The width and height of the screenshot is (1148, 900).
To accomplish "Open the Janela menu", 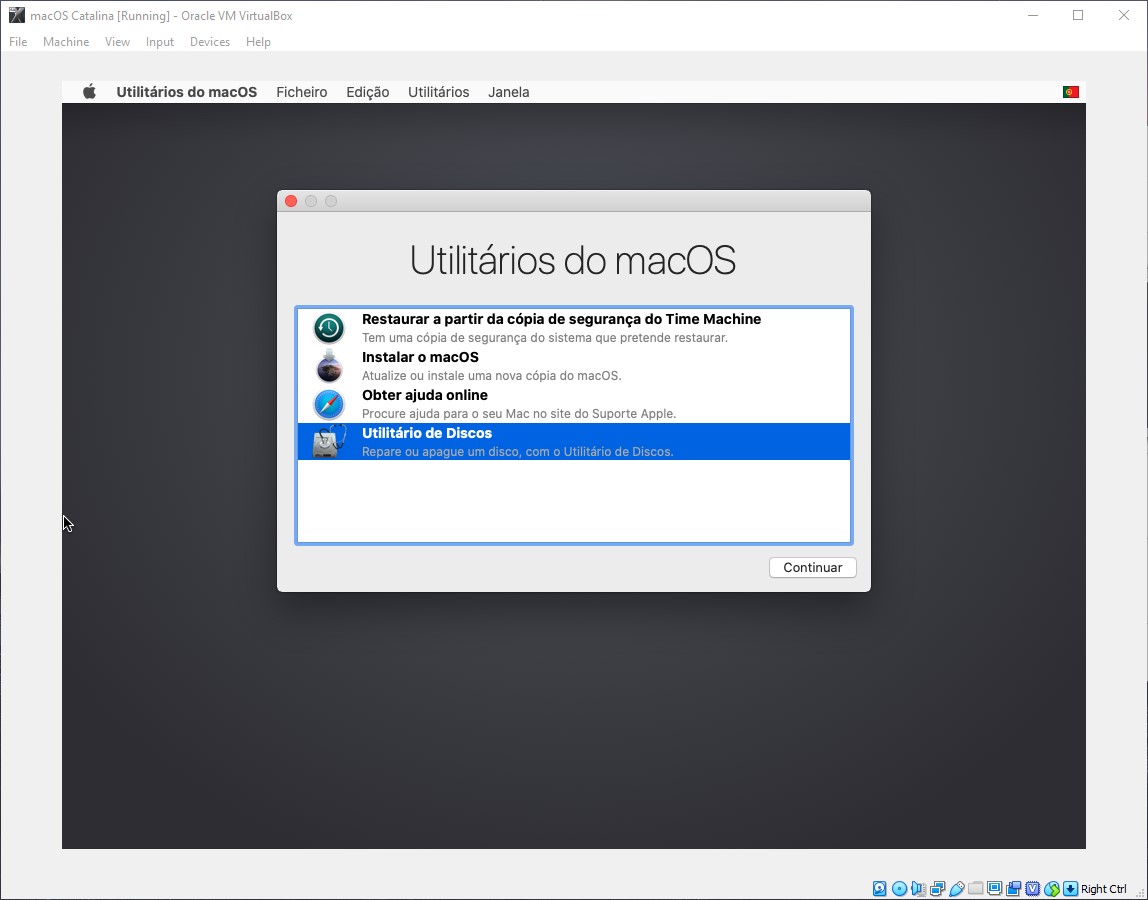I will (x=509, y=92).
